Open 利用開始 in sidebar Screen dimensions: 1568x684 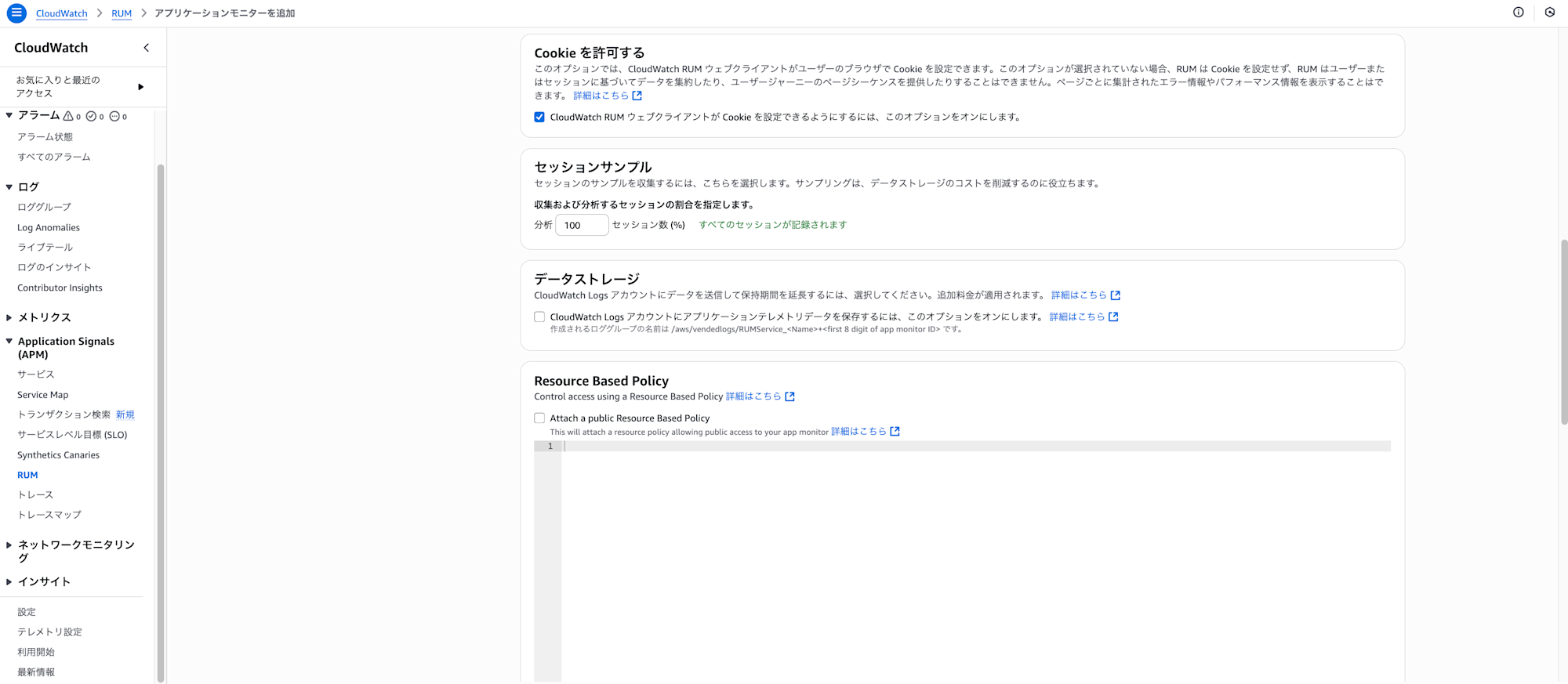coord(36,652)
